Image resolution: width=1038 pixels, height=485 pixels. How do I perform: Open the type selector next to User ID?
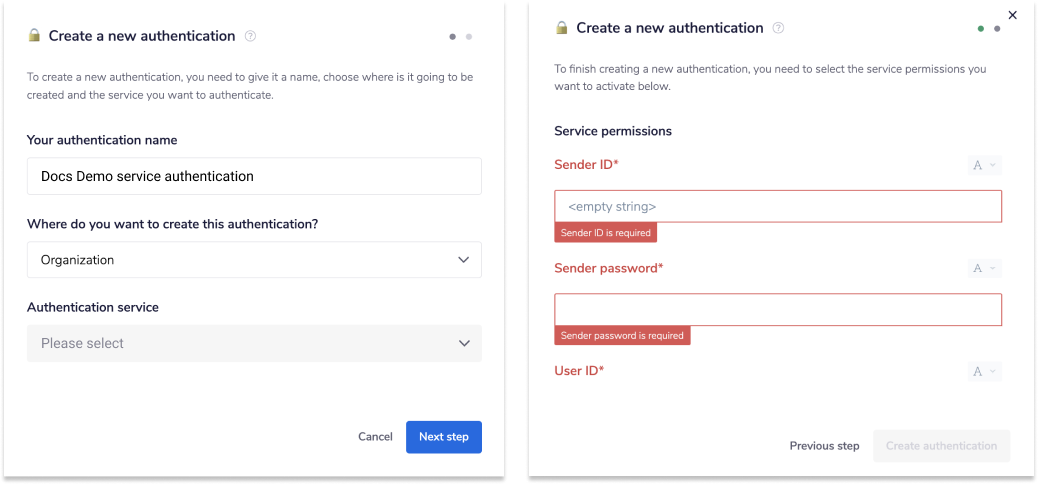(984, 371)
